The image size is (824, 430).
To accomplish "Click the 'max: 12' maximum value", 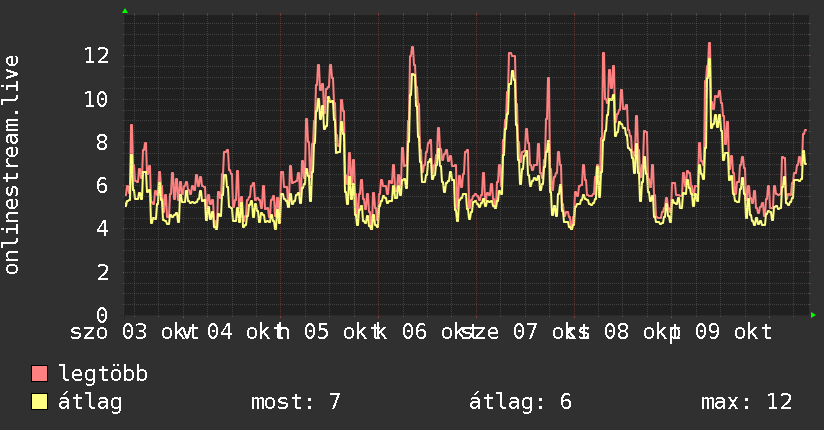I will pos(746,402).
